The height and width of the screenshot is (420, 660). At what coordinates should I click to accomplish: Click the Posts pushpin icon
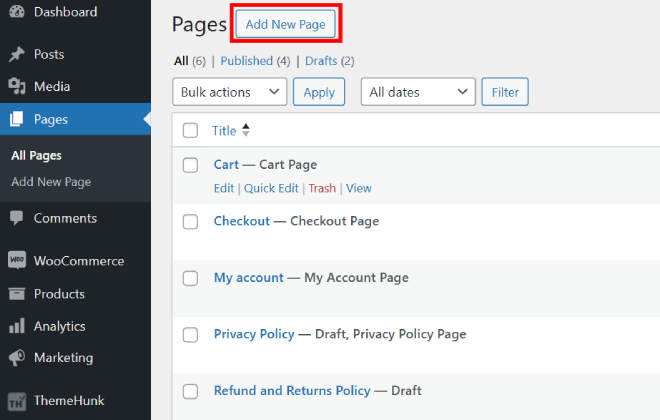coord(16,54)
